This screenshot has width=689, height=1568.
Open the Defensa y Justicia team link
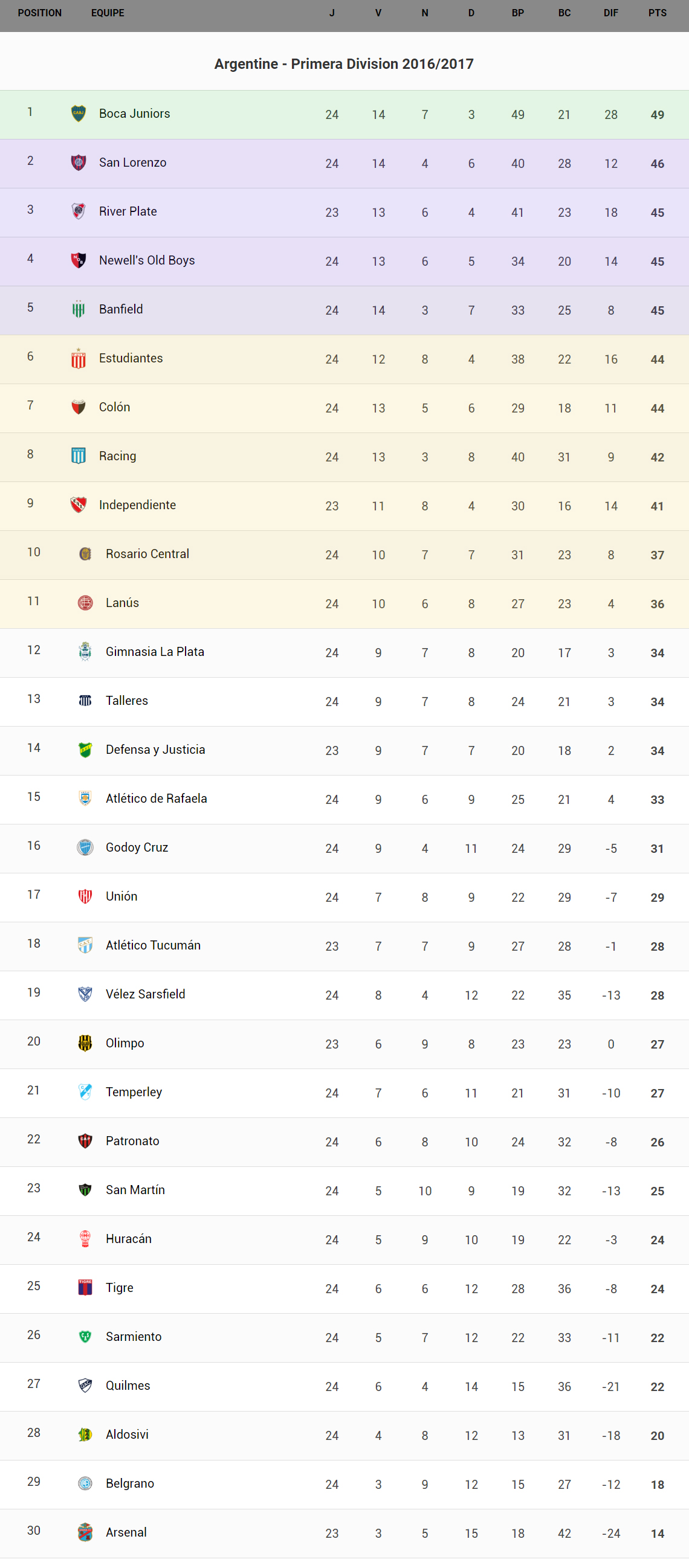point(155,750)
